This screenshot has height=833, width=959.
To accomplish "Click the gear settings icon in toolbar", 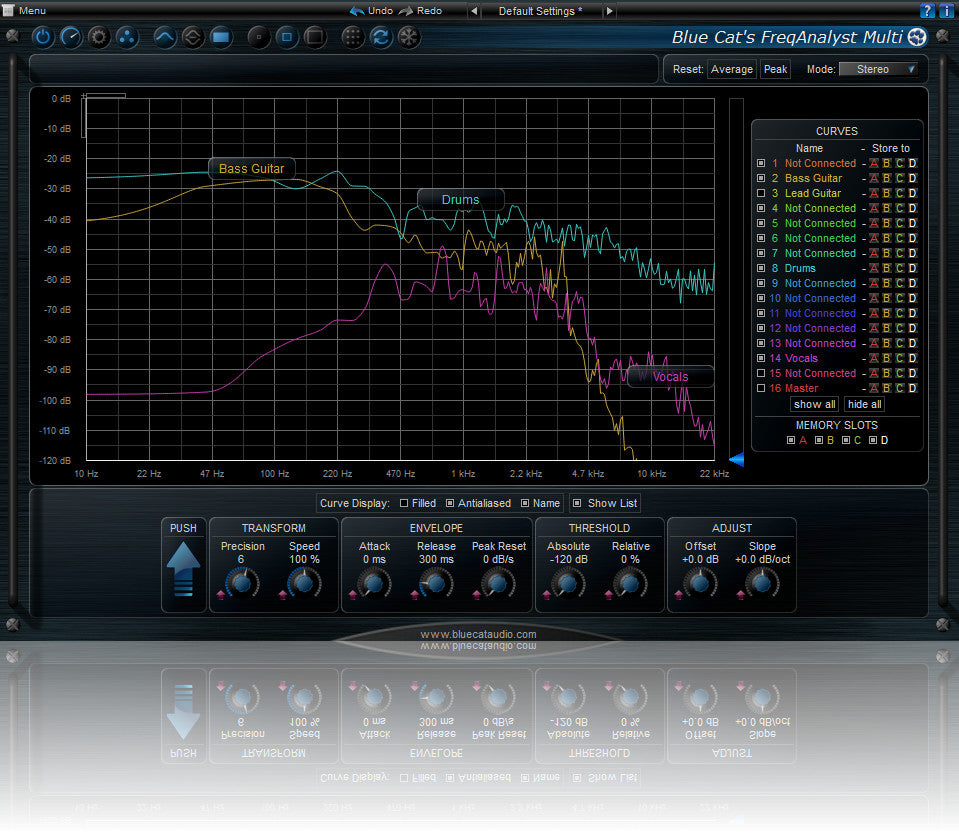I will point(98,38).
